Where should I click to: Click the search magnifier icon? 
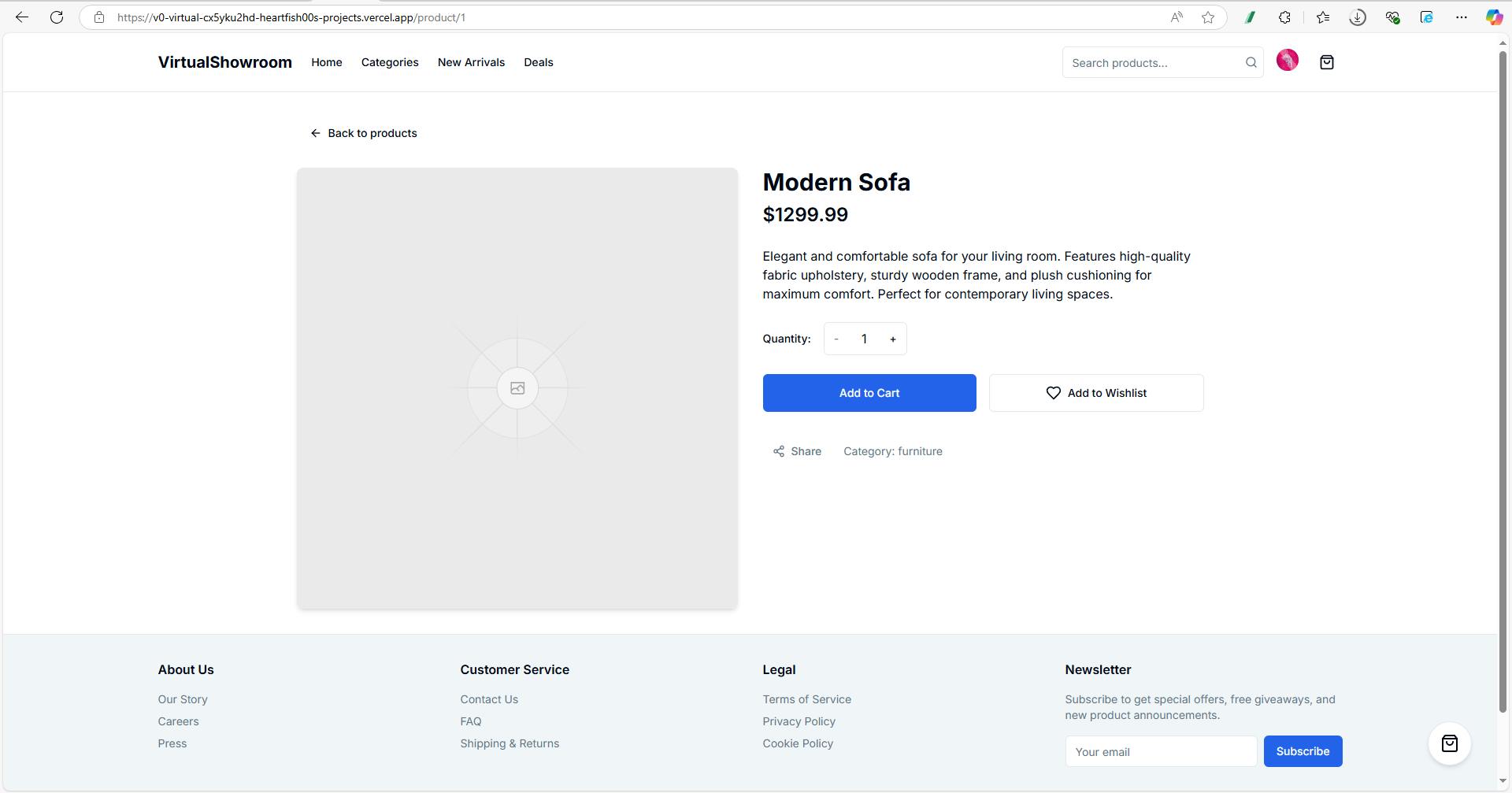1251,63
